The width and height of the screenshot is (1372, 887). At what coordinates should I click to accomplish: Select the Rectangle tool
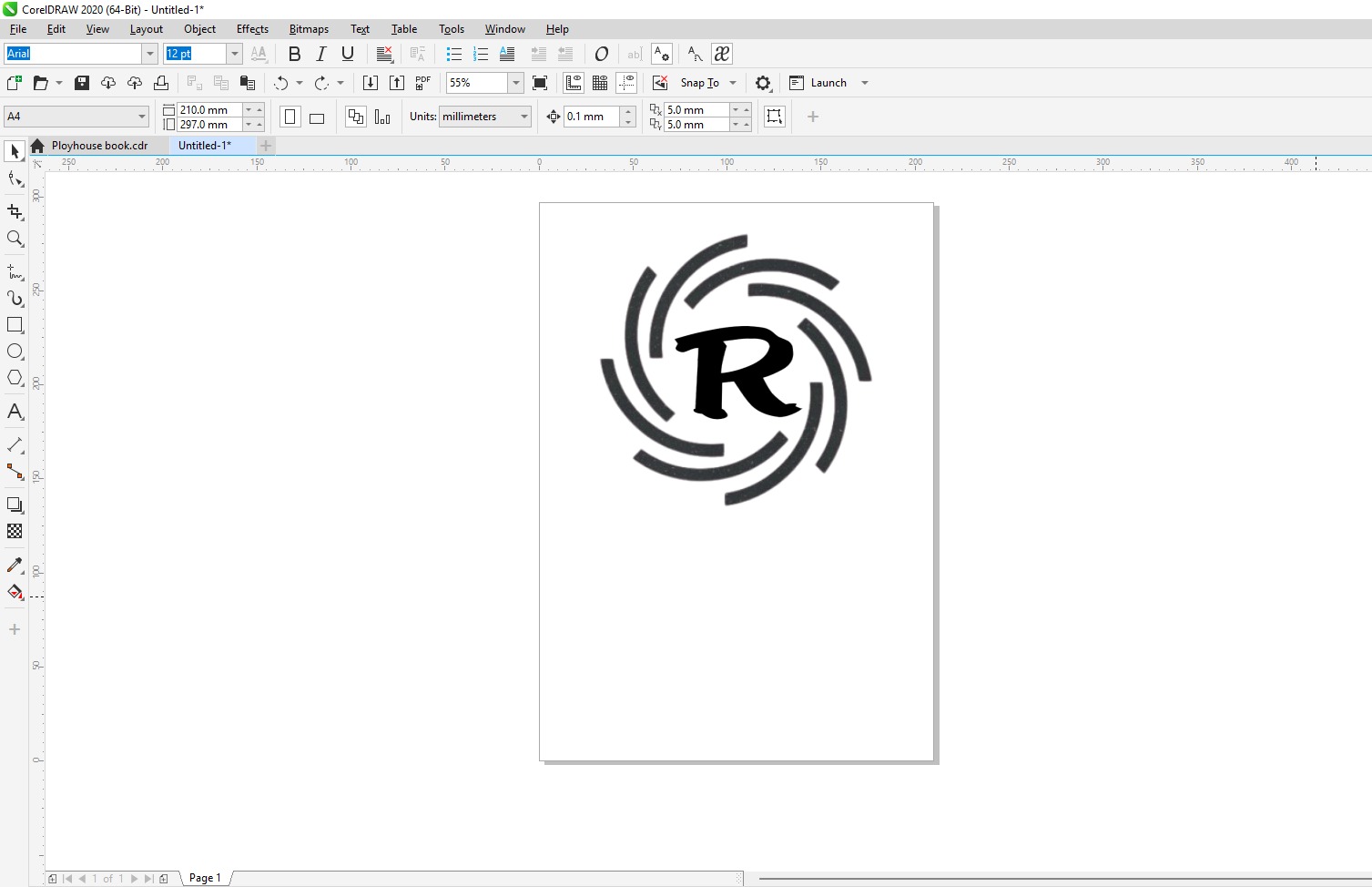(15, 325)
